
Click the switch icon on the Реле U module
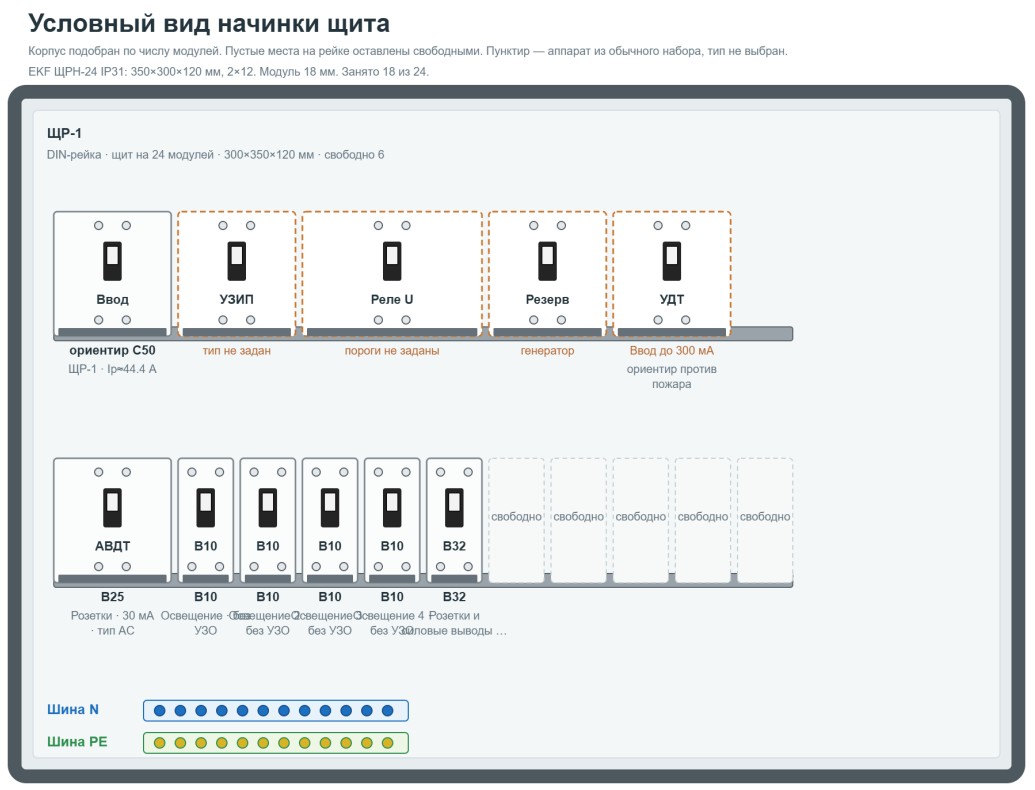392,261
